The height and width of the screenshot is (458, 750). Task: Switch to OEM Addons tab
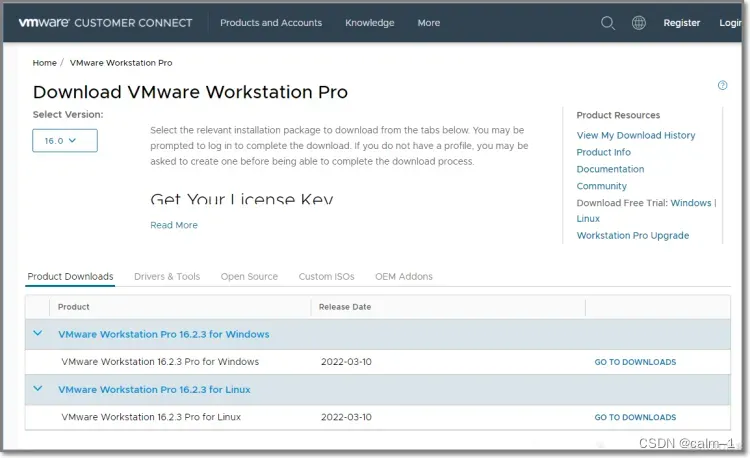click(x=404, y=276)
